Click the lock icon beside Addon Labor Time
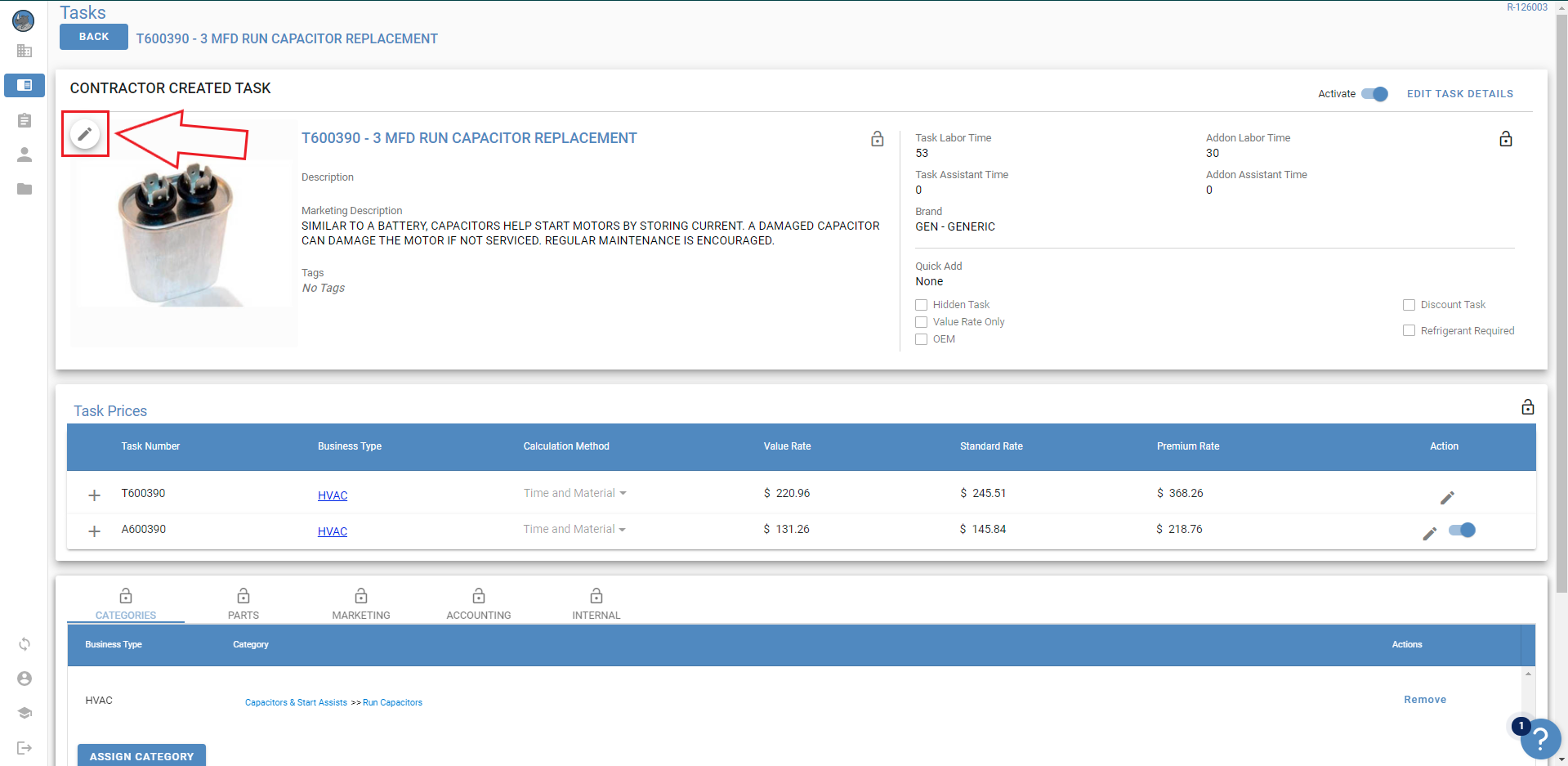Screen dimensions: 1568x766 click(x=1505, y=139)
